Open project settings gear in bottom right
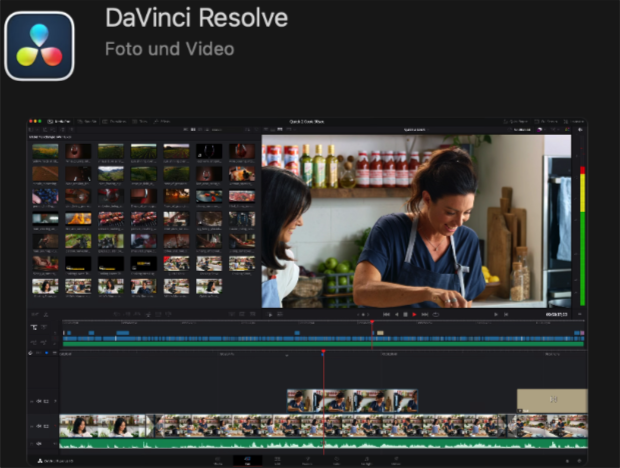This screenshot has height=468, width=620. point(579,461)
